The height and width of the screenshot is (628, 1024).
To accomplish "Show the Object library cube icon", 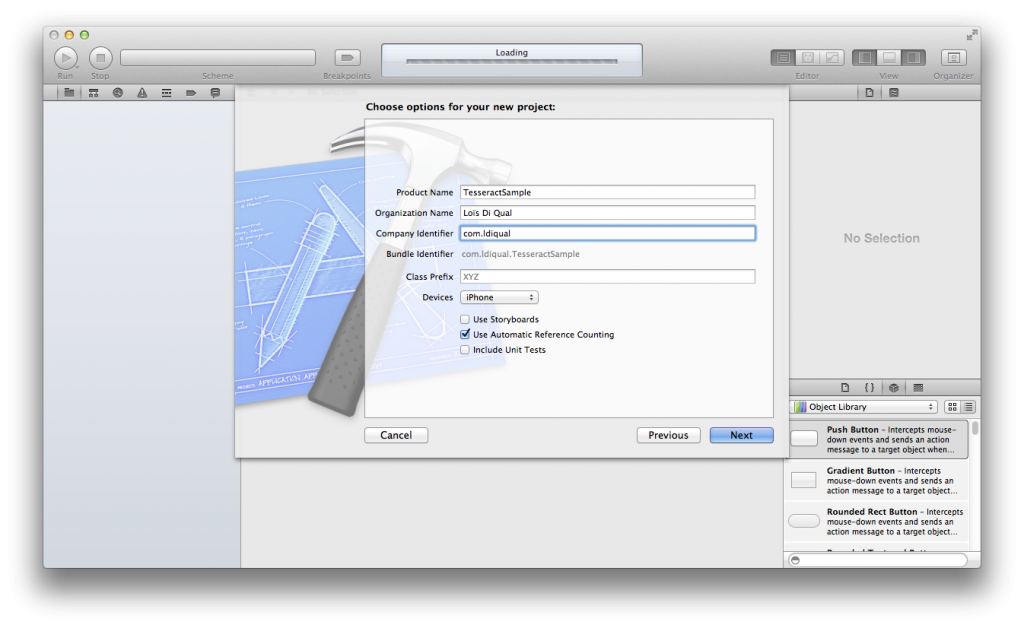I will point(894,388).
